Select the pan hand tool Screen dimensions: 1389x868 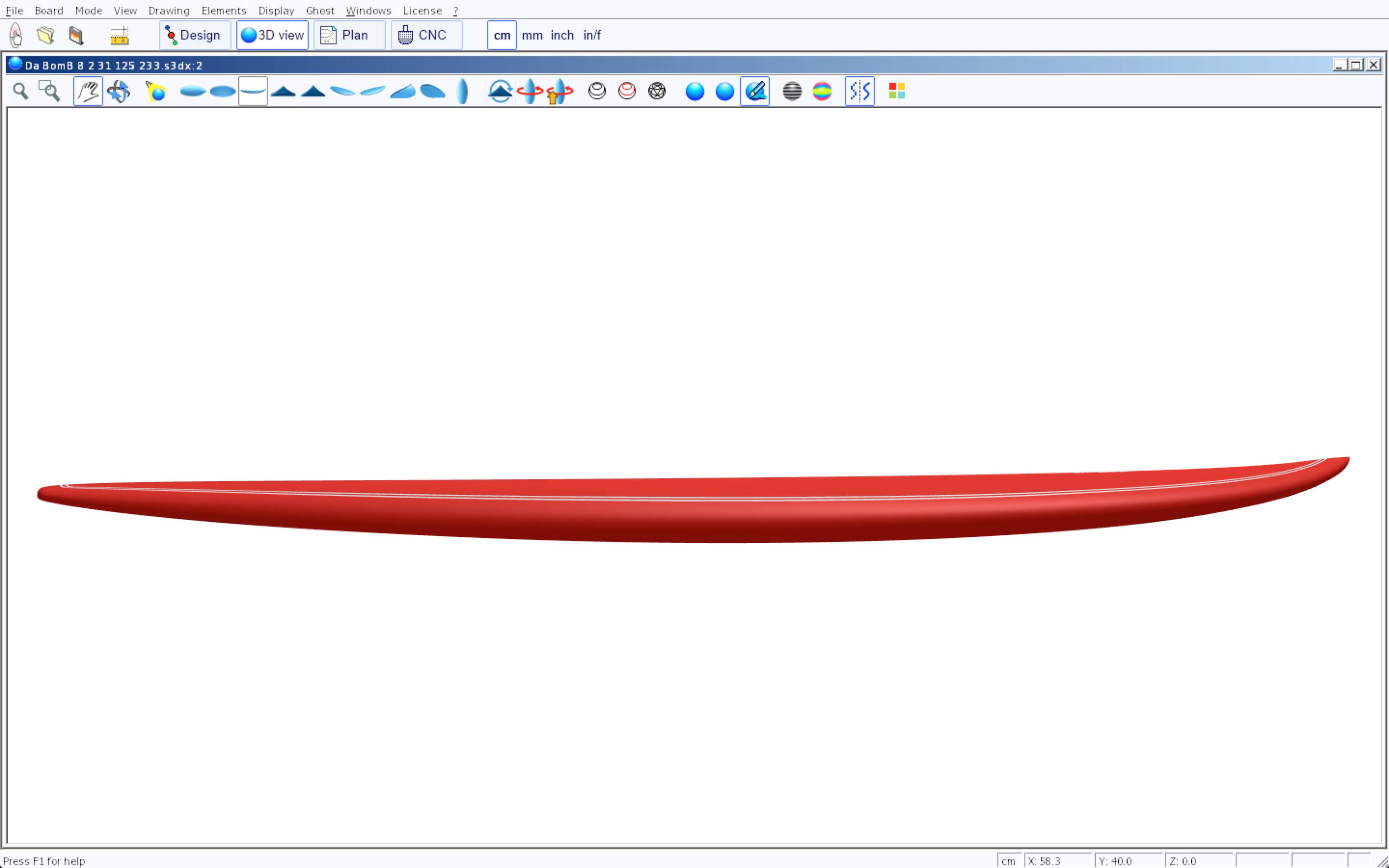(x=88, y=91)
